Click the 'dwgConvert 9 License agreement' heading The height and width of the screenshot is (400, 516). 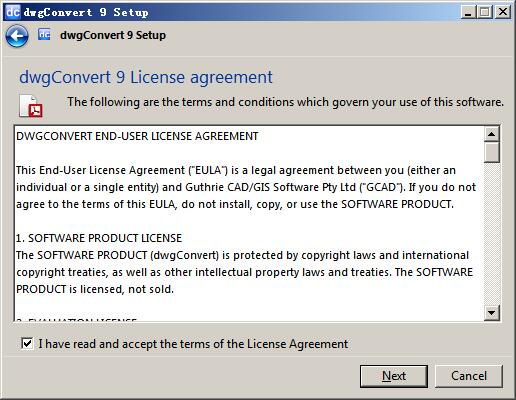pos(146,77)
